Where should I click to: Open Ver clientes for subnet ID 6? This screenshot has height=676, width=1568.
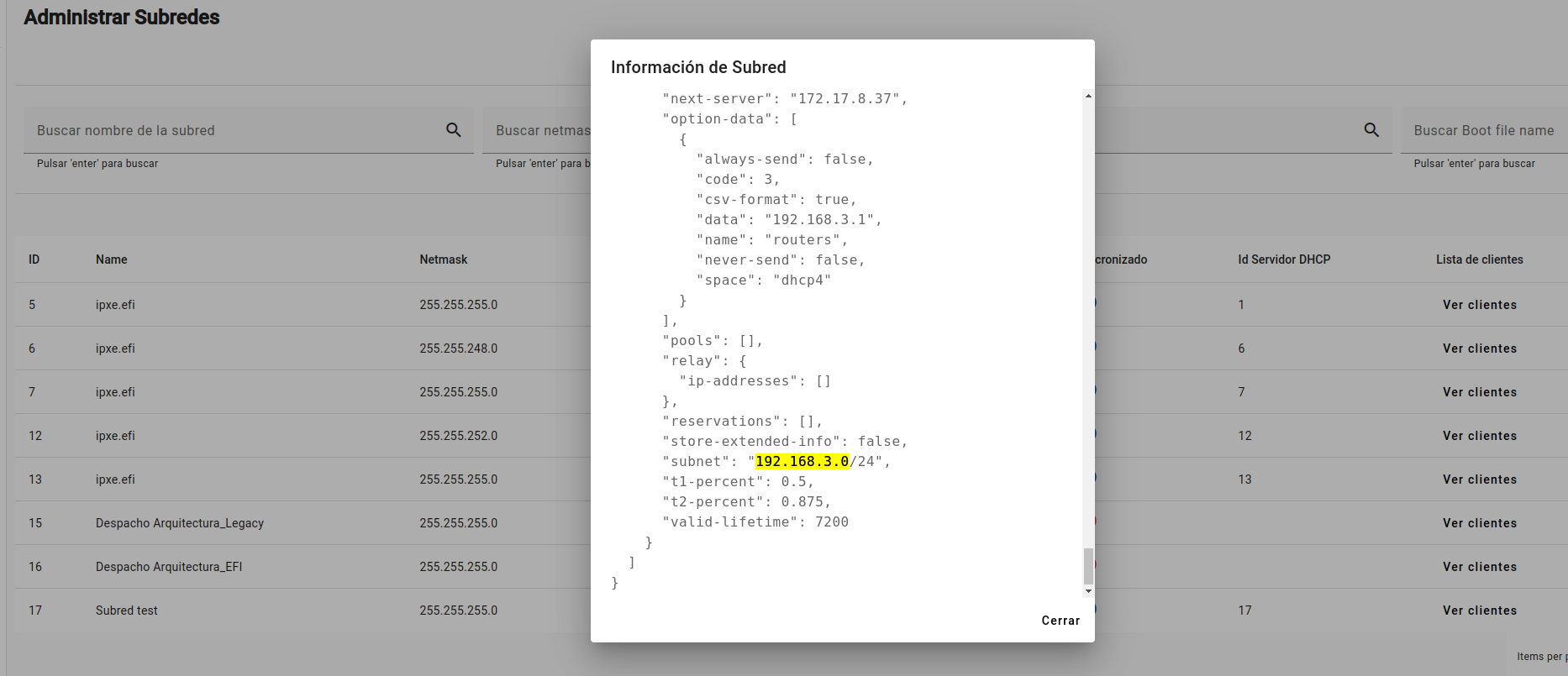pyautogui.click(x=1479, y=348)
